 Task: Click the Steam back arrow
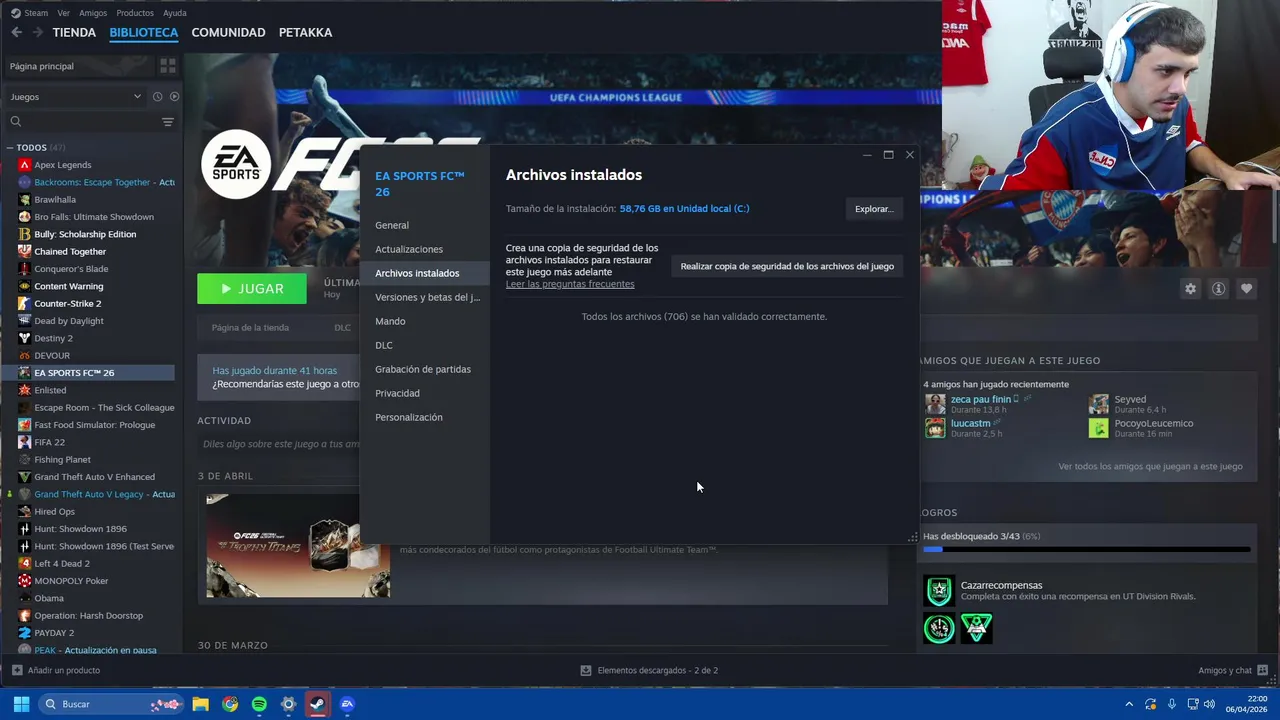click(x=16, y=32)
